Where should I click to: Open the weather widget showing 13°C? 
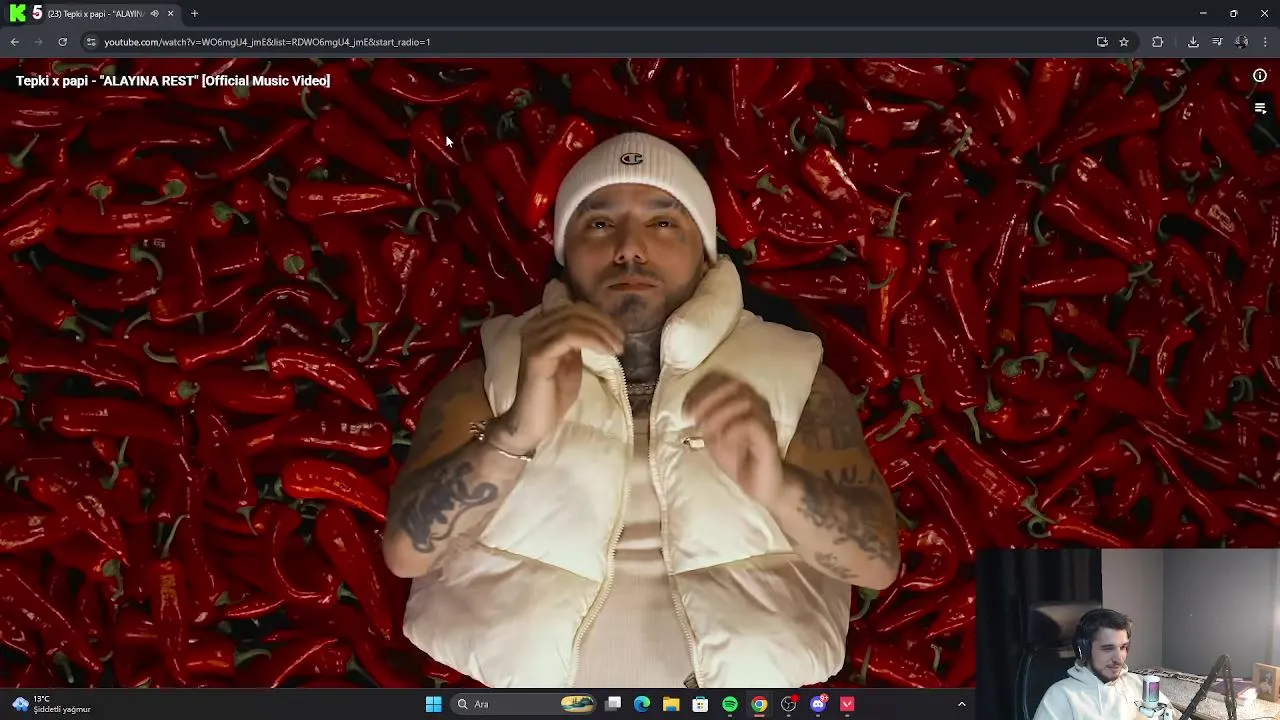coord(50,704)
